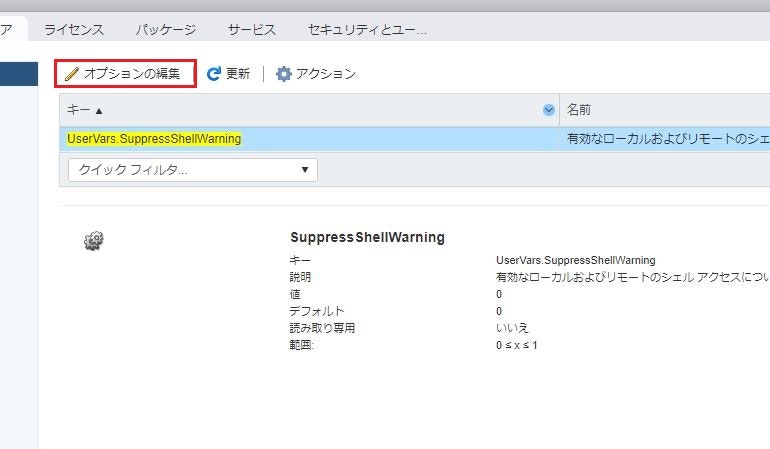Screen dimensions: 770x449
Task: Click the range value 0 ≤ x ≤ 1
Action: coord(517,345)
